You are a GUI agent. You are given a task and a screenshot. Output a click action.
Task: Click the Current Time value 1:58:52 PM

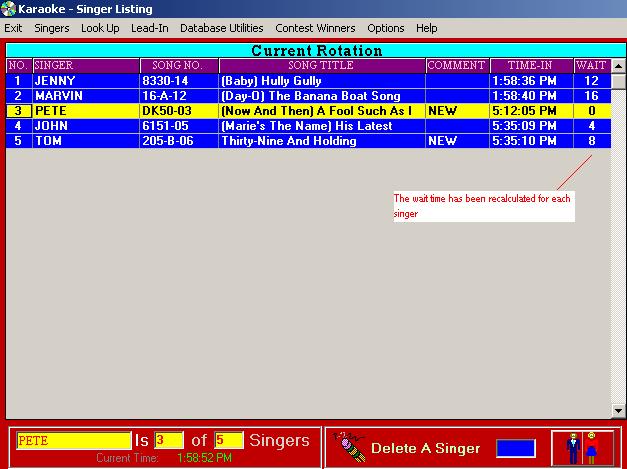pos(204,458)
